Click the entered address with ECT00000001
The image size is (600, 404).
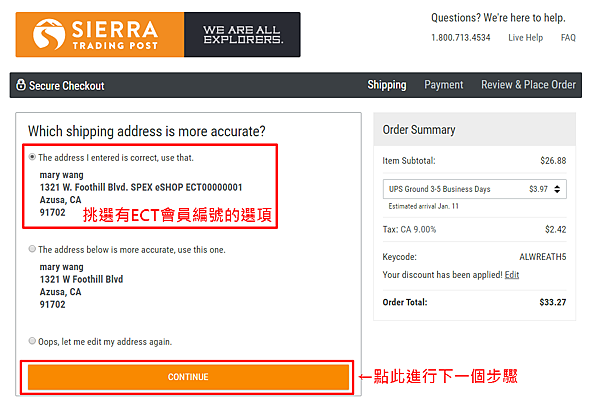[x=141, y=194]
